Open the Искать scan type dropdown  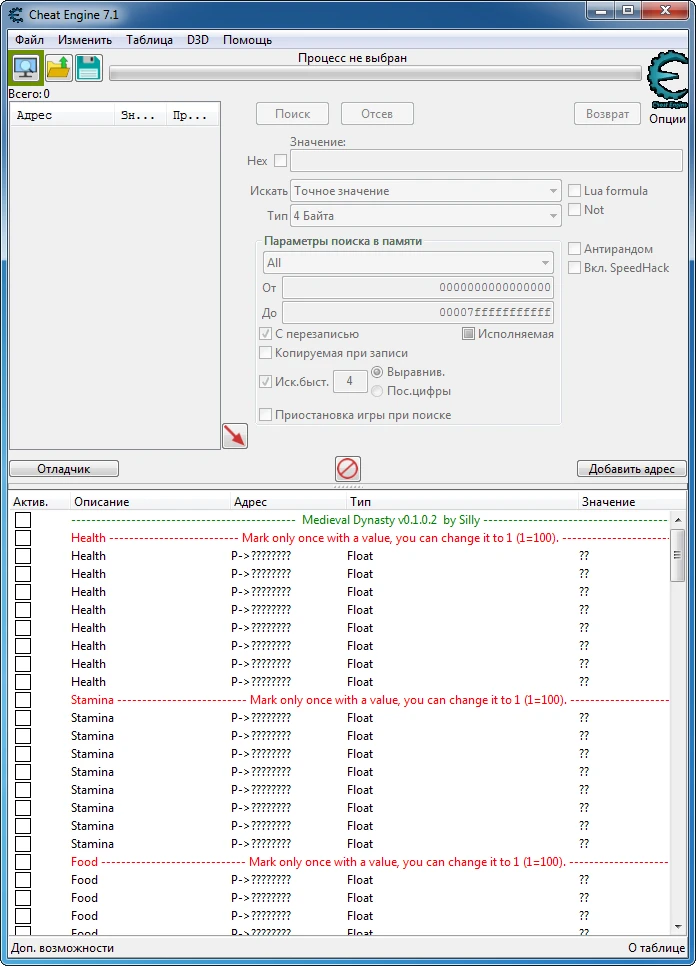(426, 191)
